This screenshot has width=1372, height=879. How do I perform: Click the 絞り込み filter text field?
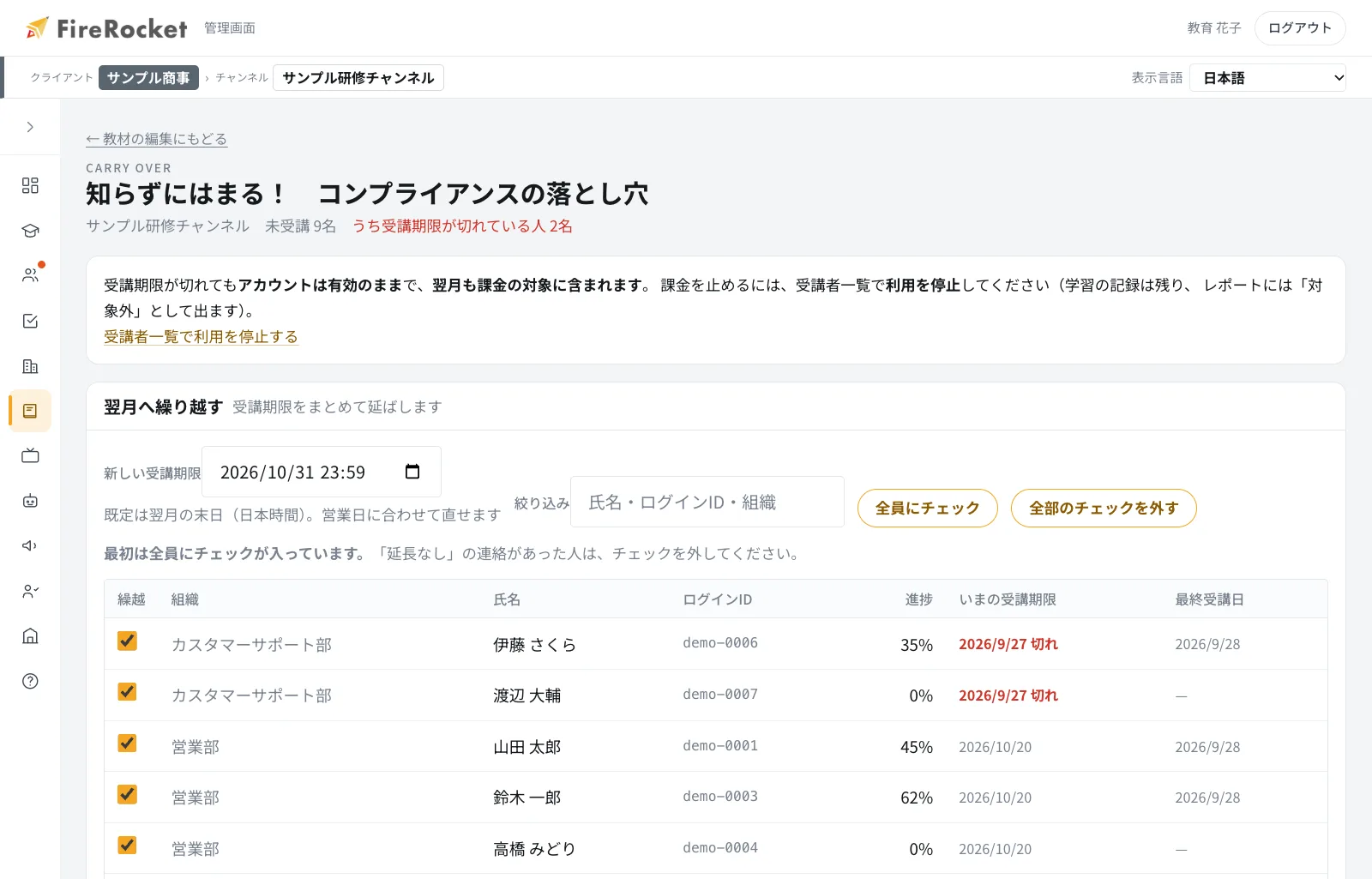point(707,502)
